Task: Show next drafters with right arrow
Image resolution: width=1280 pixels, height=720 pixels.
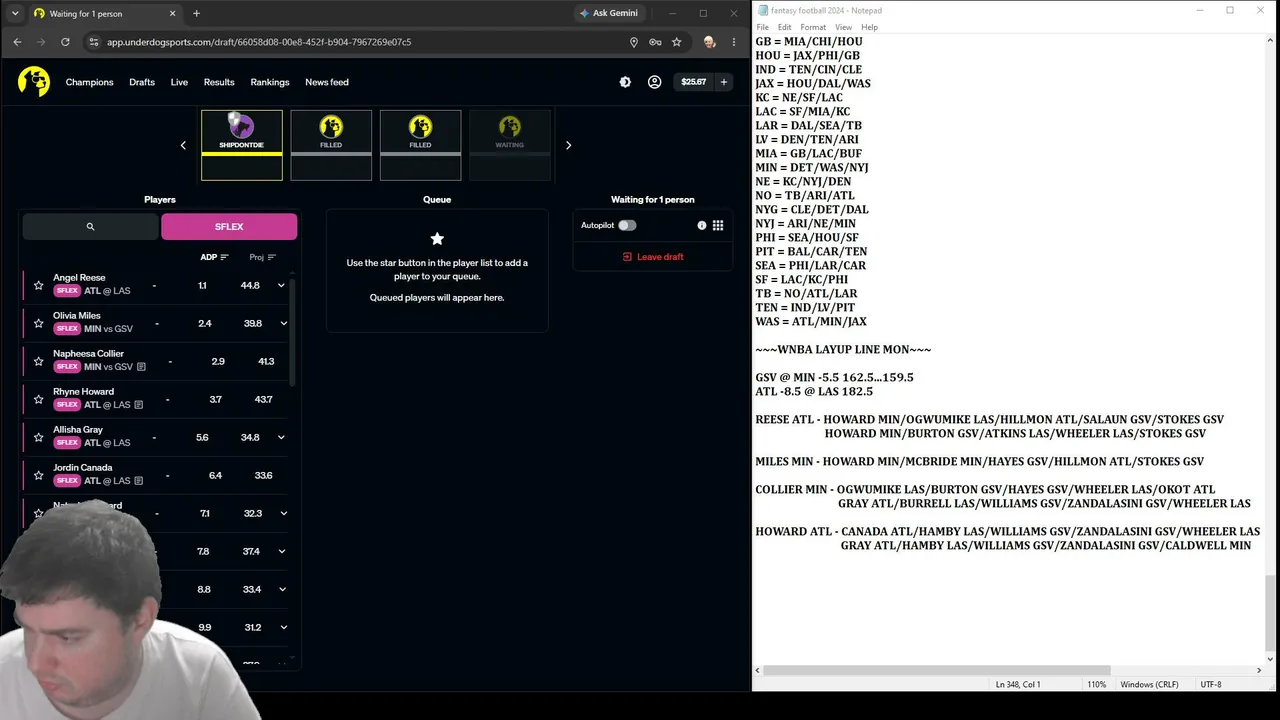Action: point(568,145)
